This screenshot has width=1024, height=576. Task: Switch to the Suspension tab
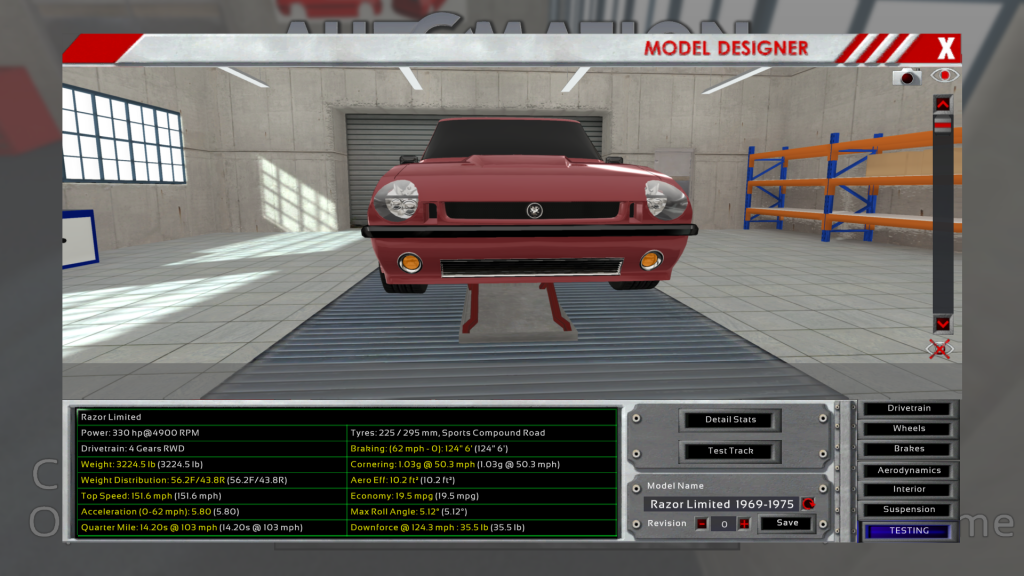[x=909, y=510]
